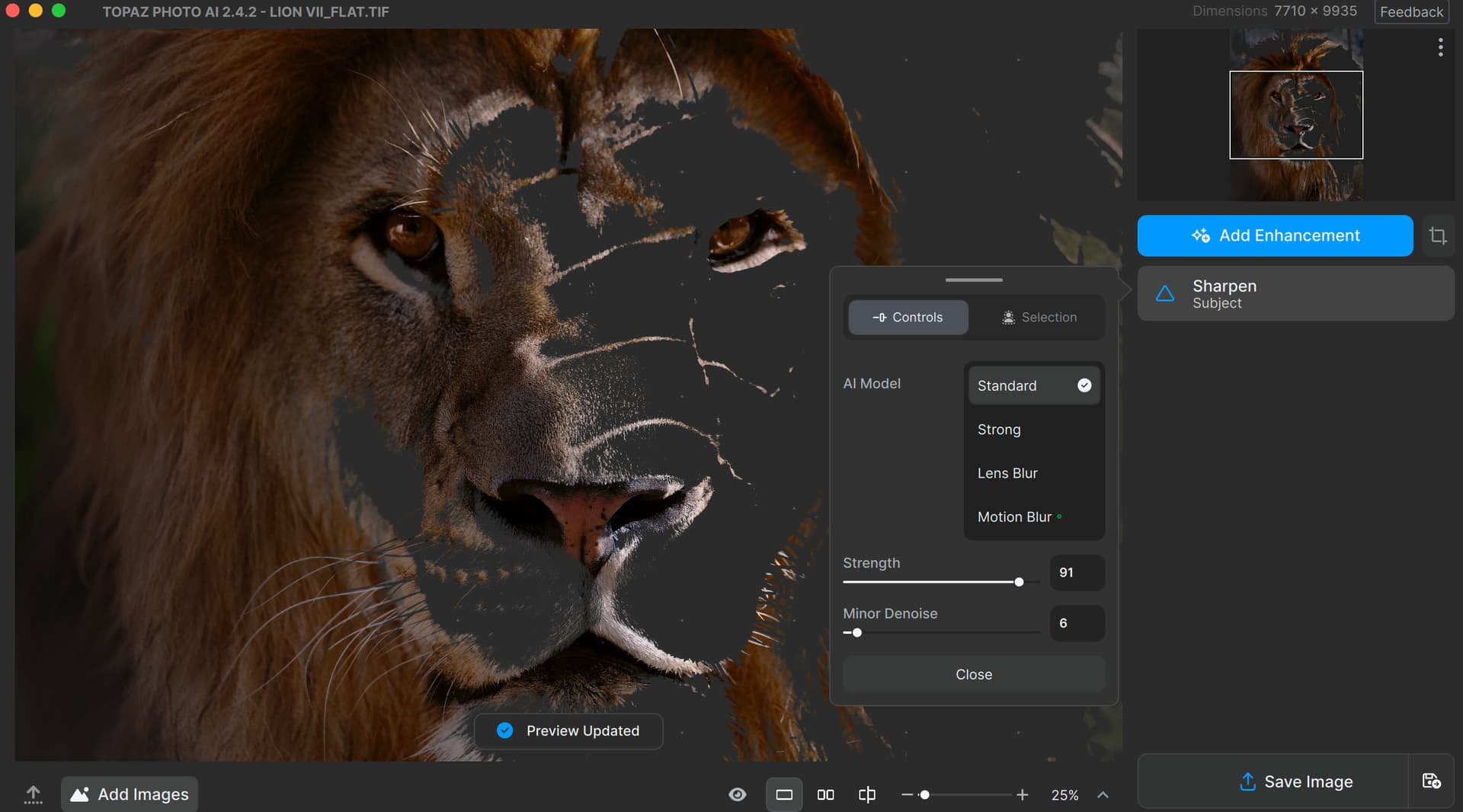Viewport: 1463px width, 812px height.
Task: Click the panel drag handle bar
Action: pyautogui.click(x=973, y=280)
